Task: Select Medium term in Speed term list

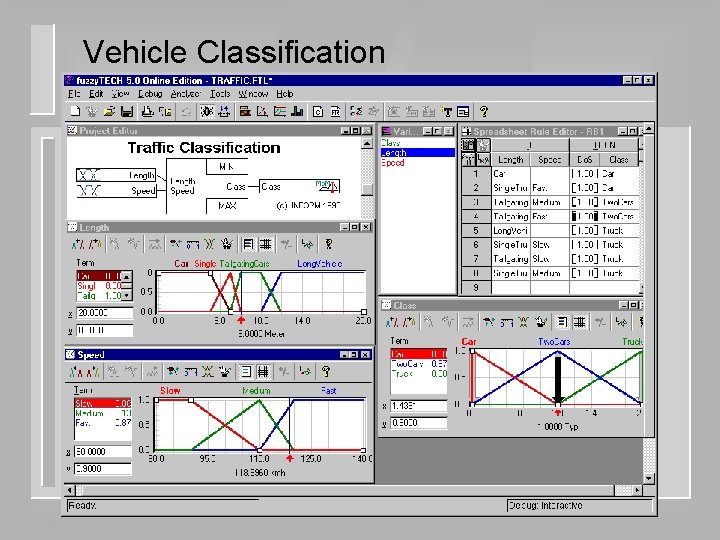Action: click(103, 413)
